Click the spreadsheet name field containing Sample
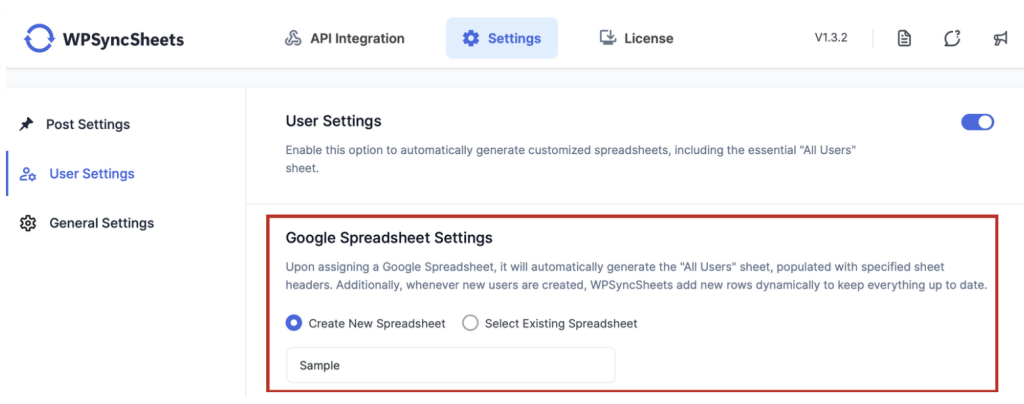Image resolution: width=1024 pixels, height=404 pixels. tap(451, 365)
